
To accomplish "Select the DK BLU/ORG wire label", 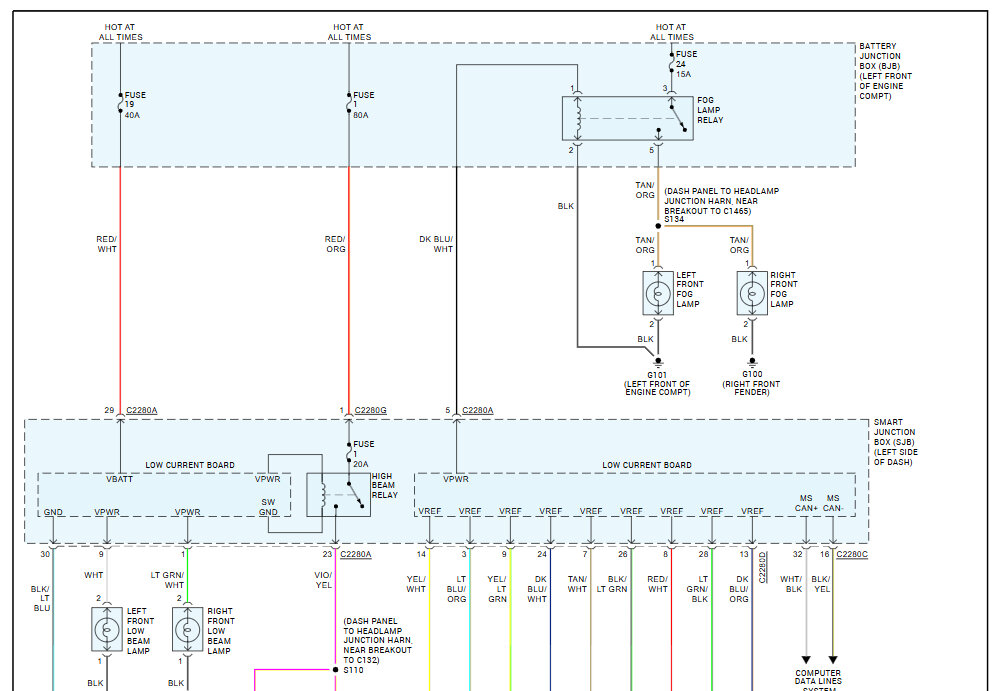I will point(739,589).
